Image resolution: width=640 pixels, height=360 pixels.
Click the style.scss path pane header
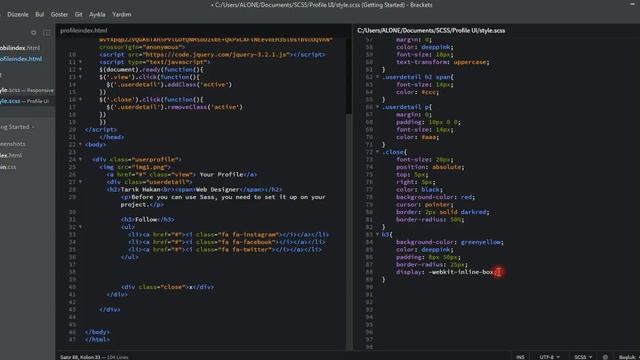[x=431, y=30]
